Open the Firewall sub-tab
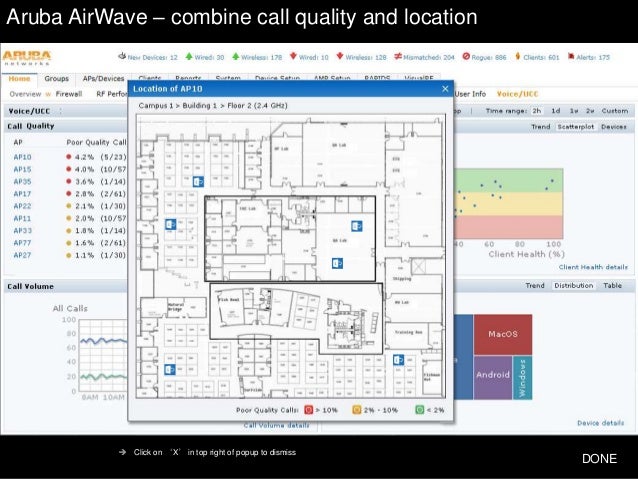 click(x=69, y=94)
